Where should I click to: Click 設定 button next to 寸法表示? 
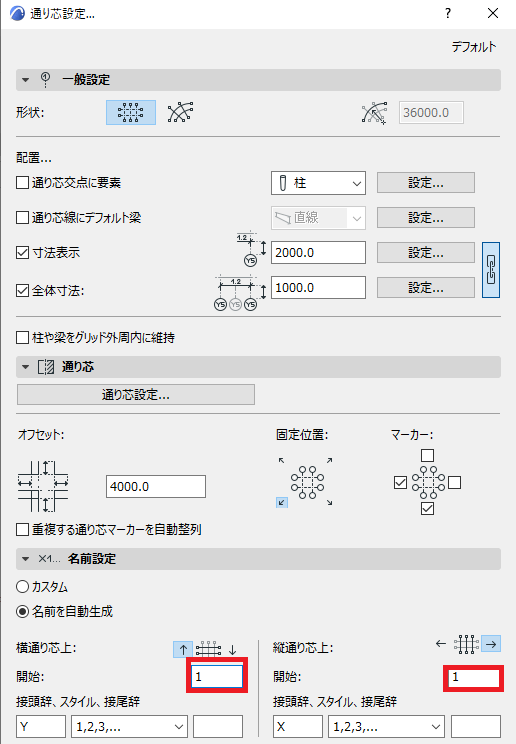tap(426, 252)
